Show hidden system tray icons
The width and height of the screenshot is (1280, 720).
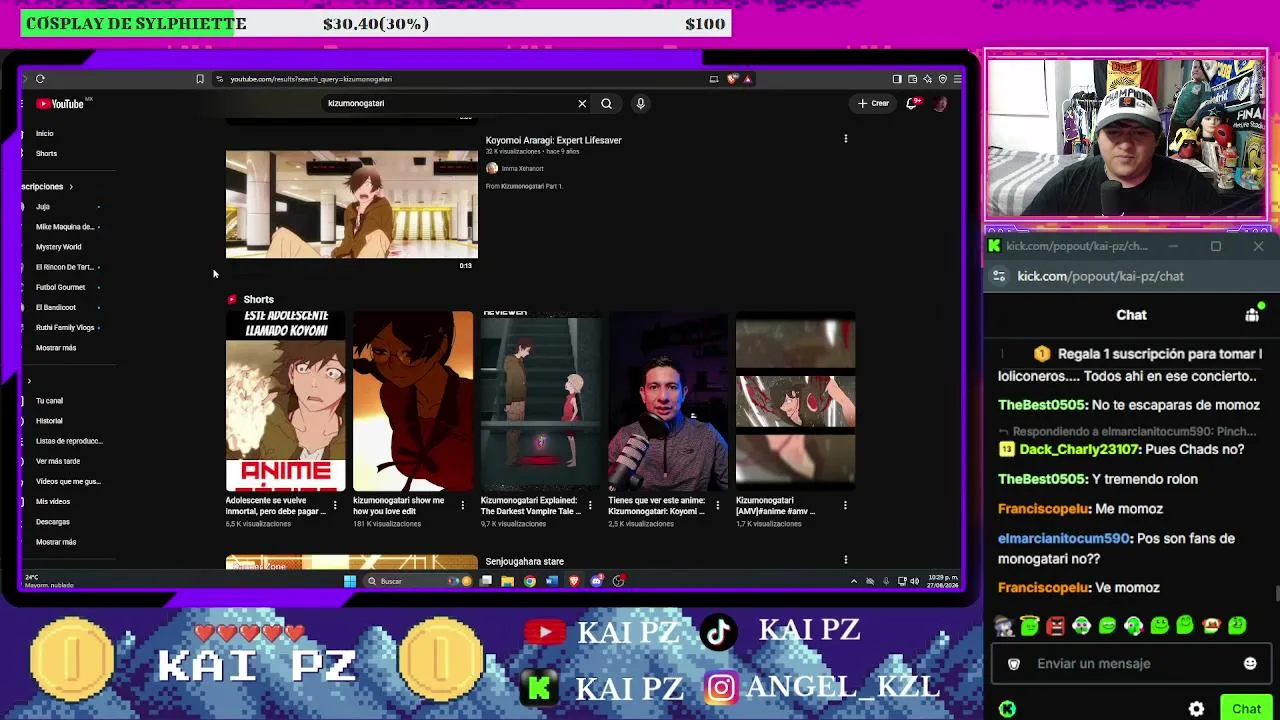(853, 581)
